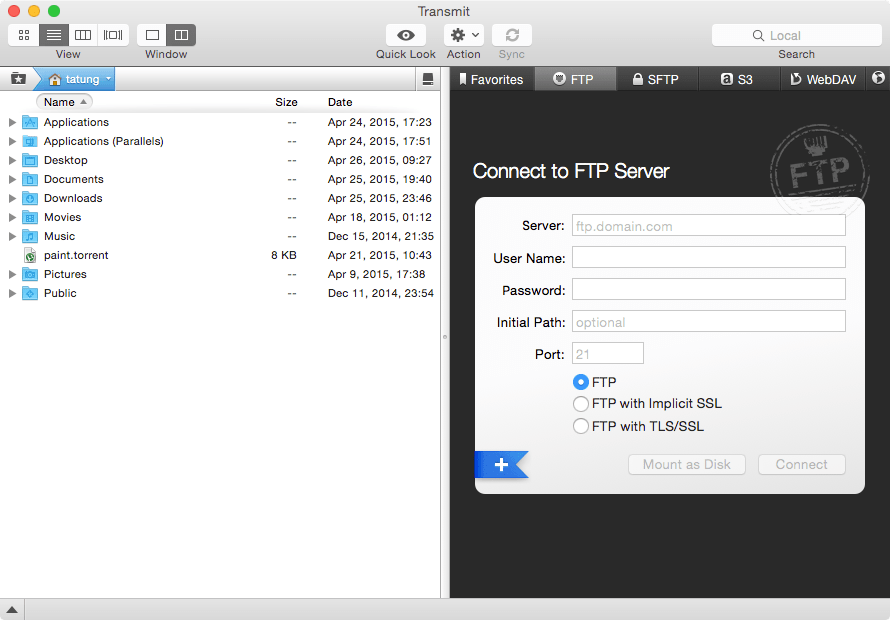The width and height of the screenshot is (890, 620).
Task: Click the Sync arrows icon
Action: (512, 35)
